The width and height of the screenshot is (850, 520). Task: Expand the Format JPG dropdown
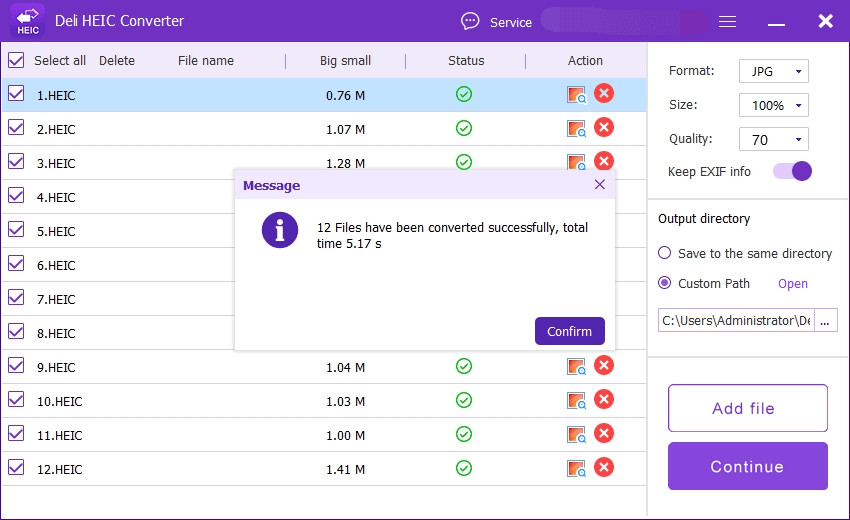coord(773,71)
